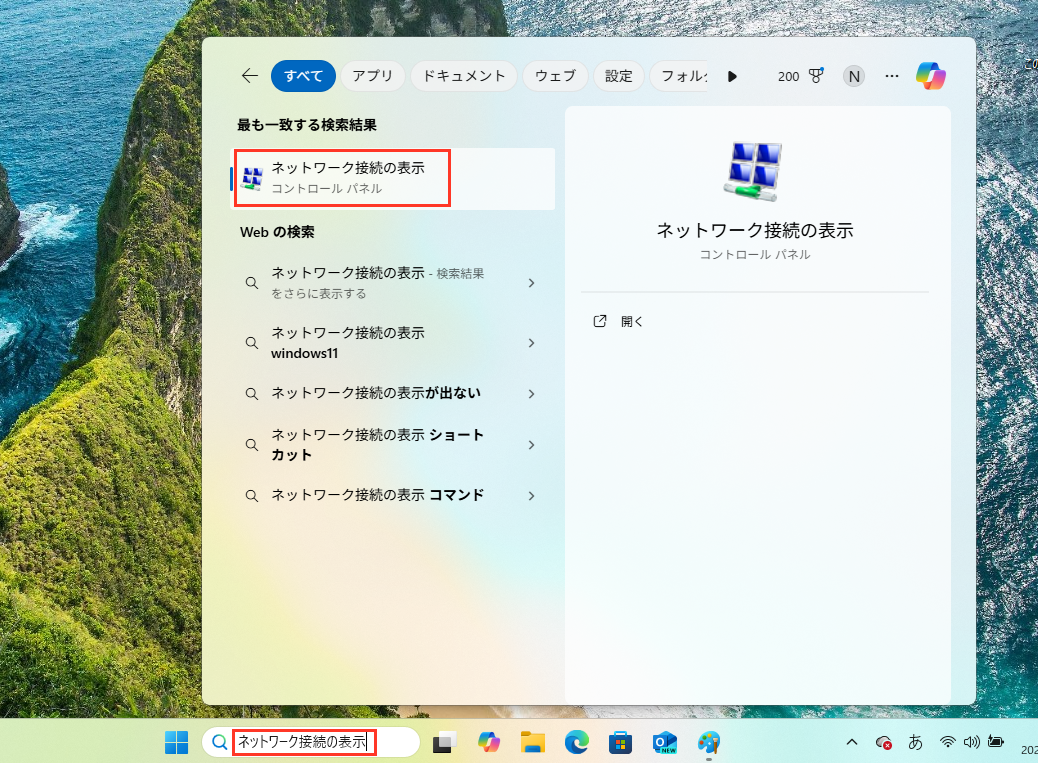Click 開く to open network connections
The height and width of the screenshot is (763, 1038).
click(x=632, y=322)
